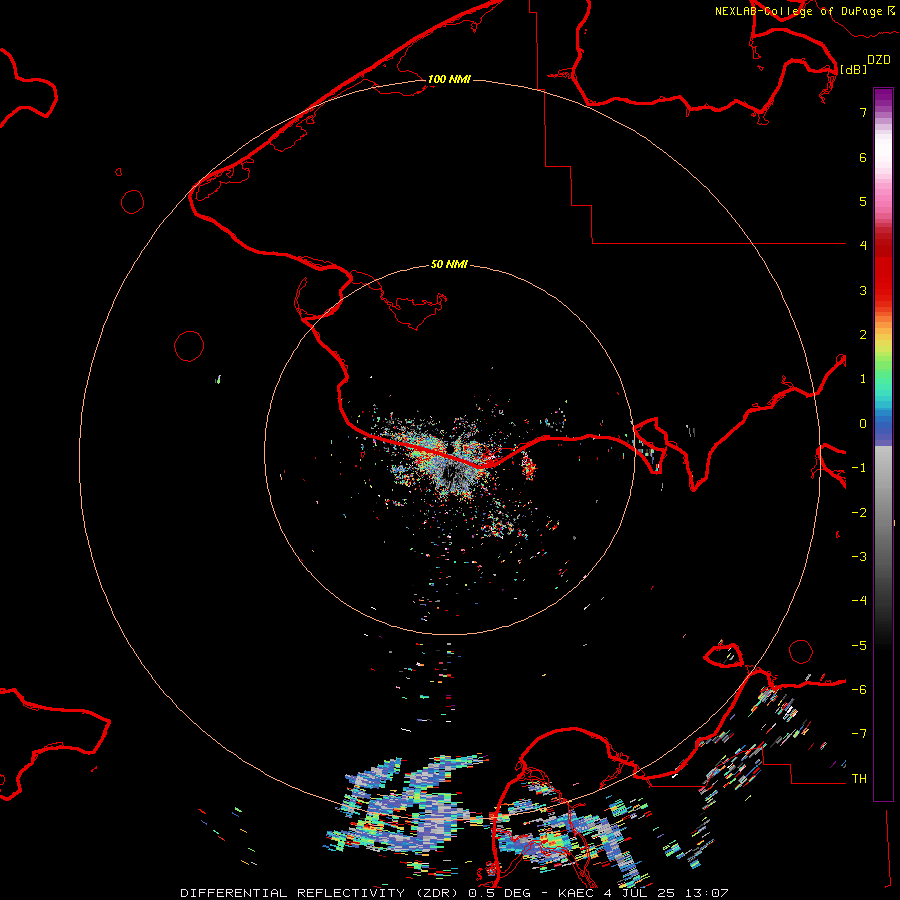Click the -3 dB scale label
900x900 pixels.
pyautogui.click(x=859, y=557)
